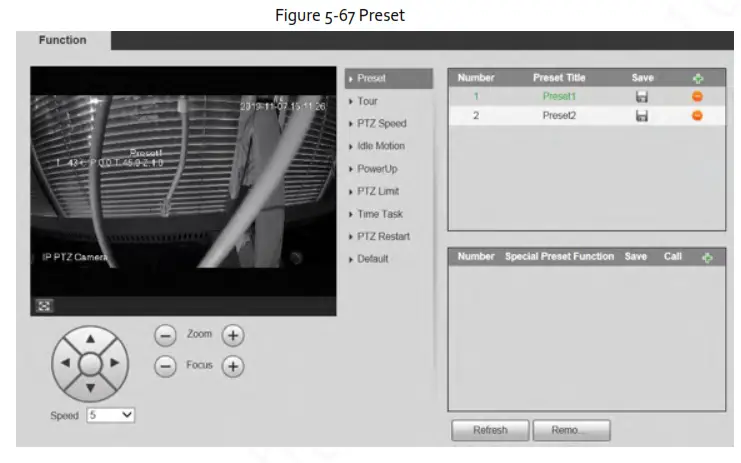Open the Speed dropdown
This screenshot has width=741, height=463.
111,415
